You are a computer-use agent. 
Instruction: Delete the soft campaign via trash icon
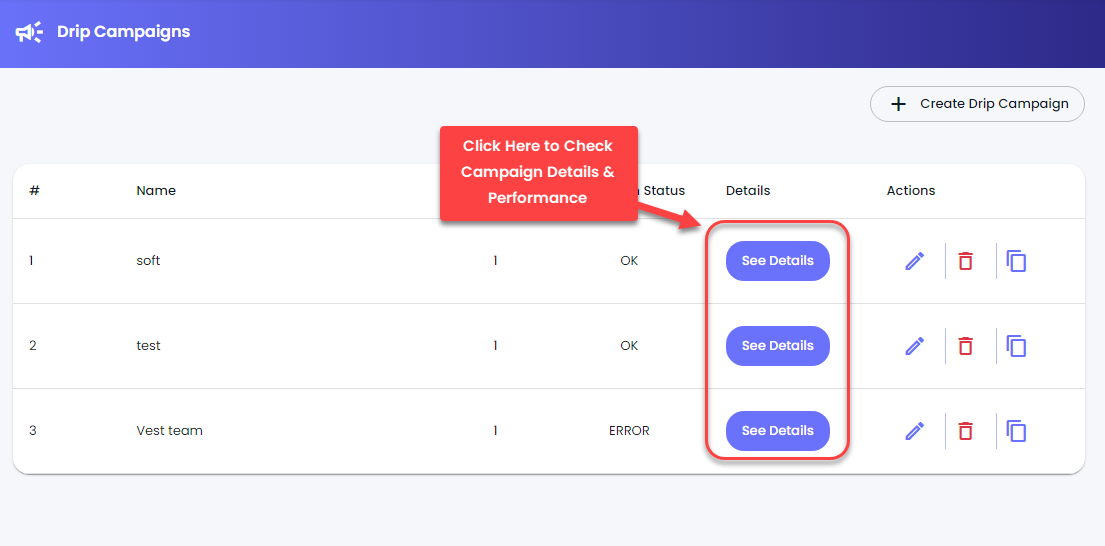965,261
